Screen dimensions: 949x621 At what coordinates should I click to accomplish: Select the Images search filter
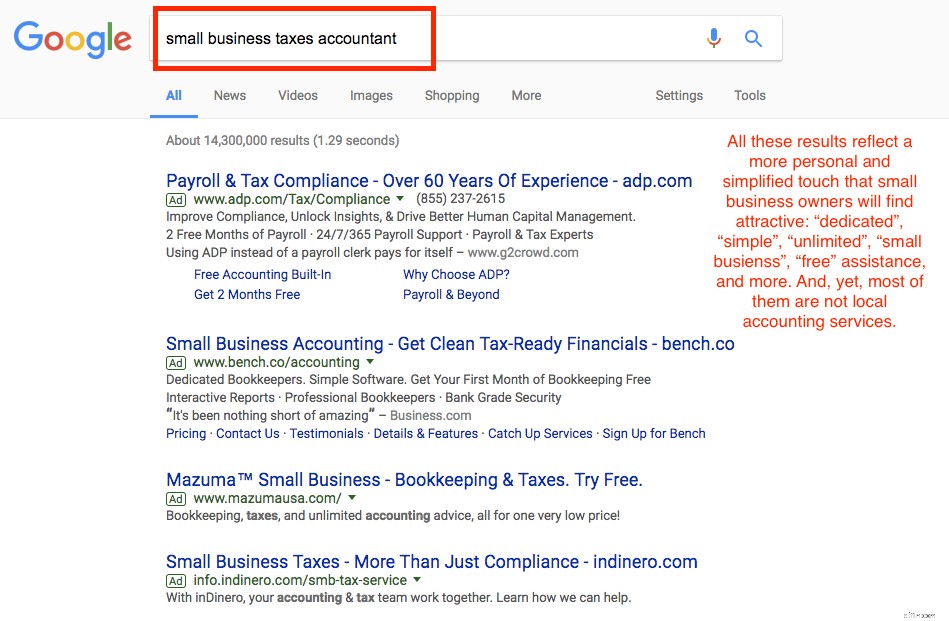tap(370, 95)
